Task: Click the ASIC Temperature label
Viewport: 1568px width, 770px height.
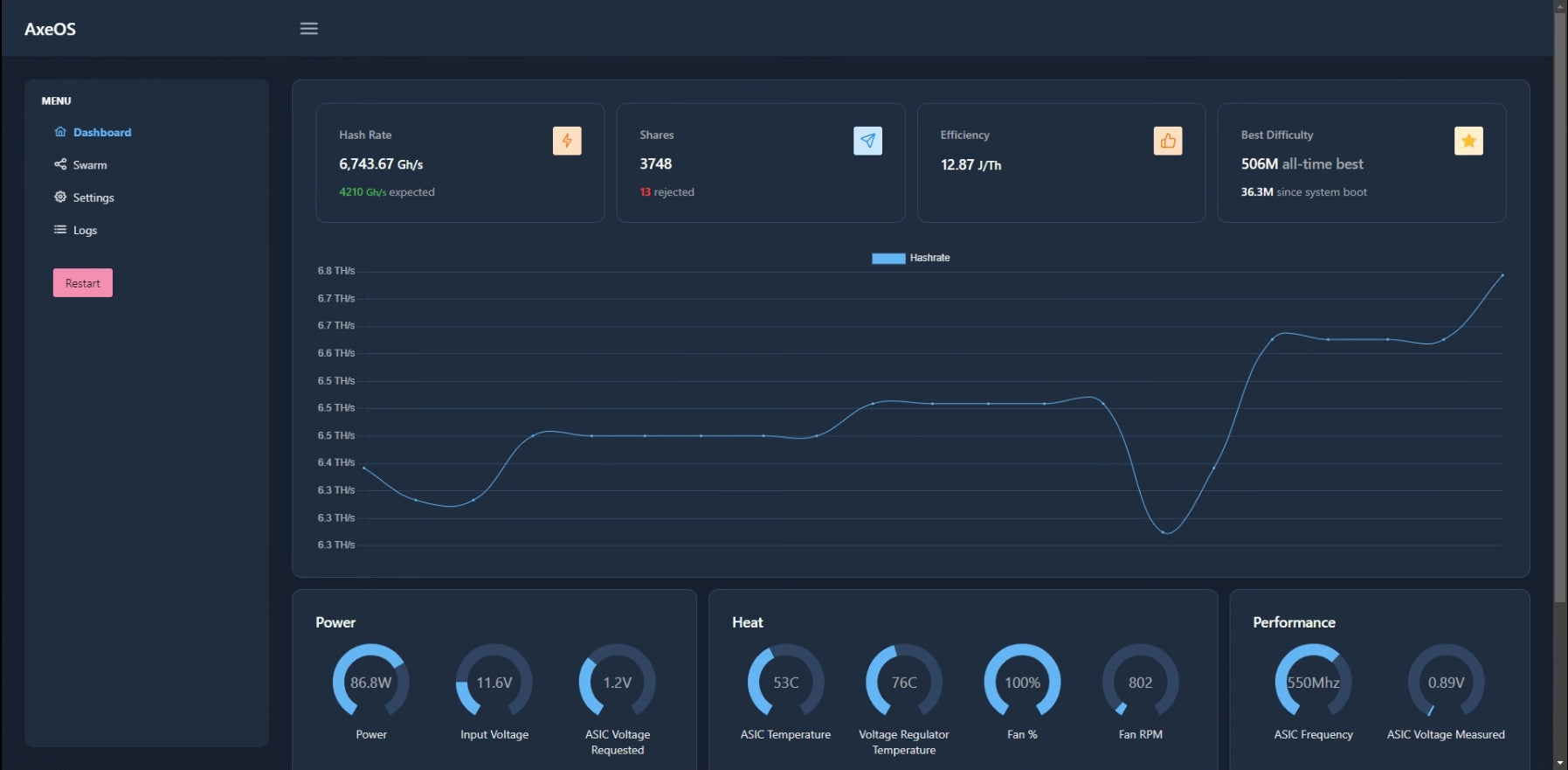Action: [786, 735]
